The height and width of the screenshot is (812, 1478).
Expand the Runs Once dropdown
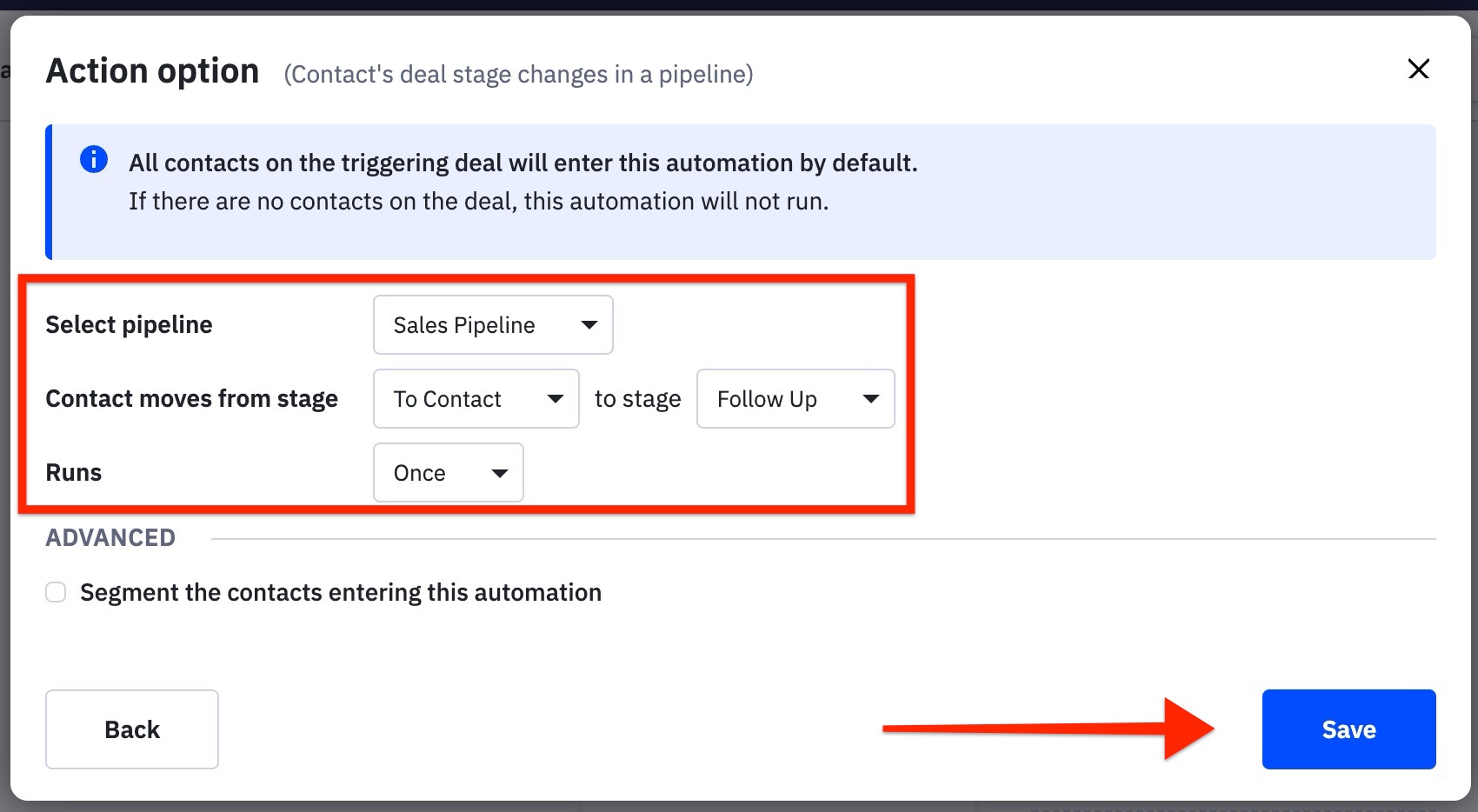point(448,473)
